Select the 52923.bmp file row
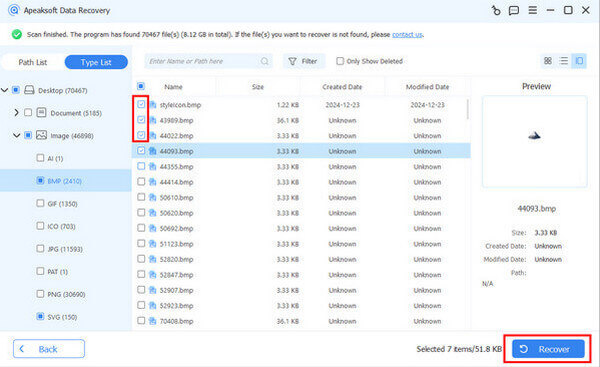The height and width of the screenshot is (367, 600). [x=301, y=305]
